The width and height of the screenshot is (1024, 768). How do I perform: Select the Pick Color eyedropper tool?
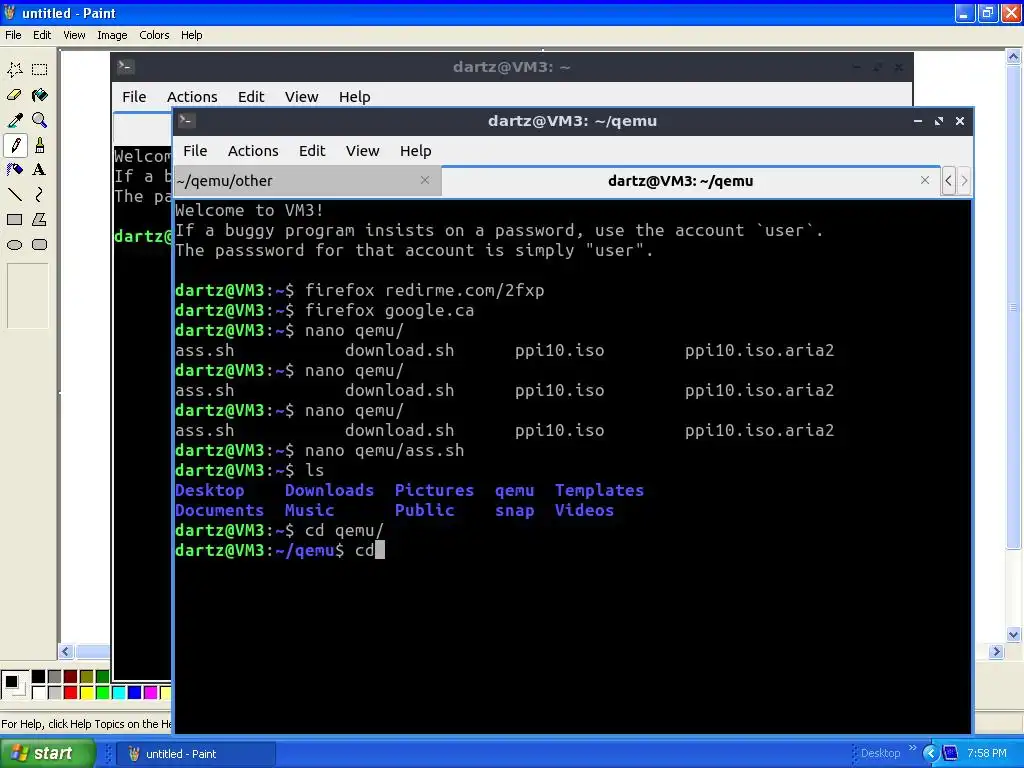(x=15, y=120)
